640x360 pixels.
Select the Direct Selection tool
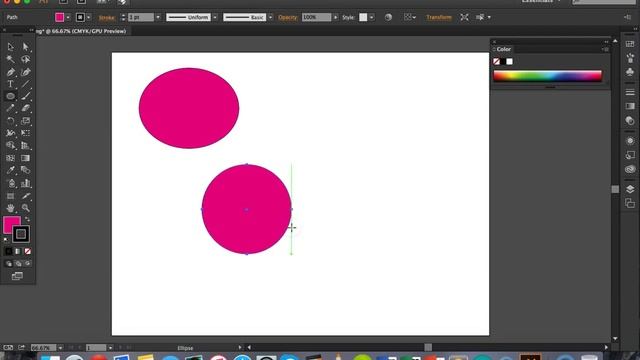pos(25,47)
